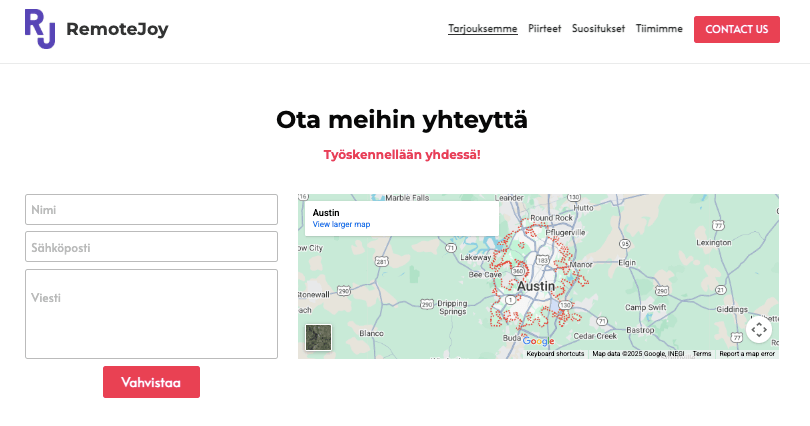The height and width of the screenshot is (426, 810).
Task: Switch map to satellite view thumbnail
Action: (x=318, y=338)
